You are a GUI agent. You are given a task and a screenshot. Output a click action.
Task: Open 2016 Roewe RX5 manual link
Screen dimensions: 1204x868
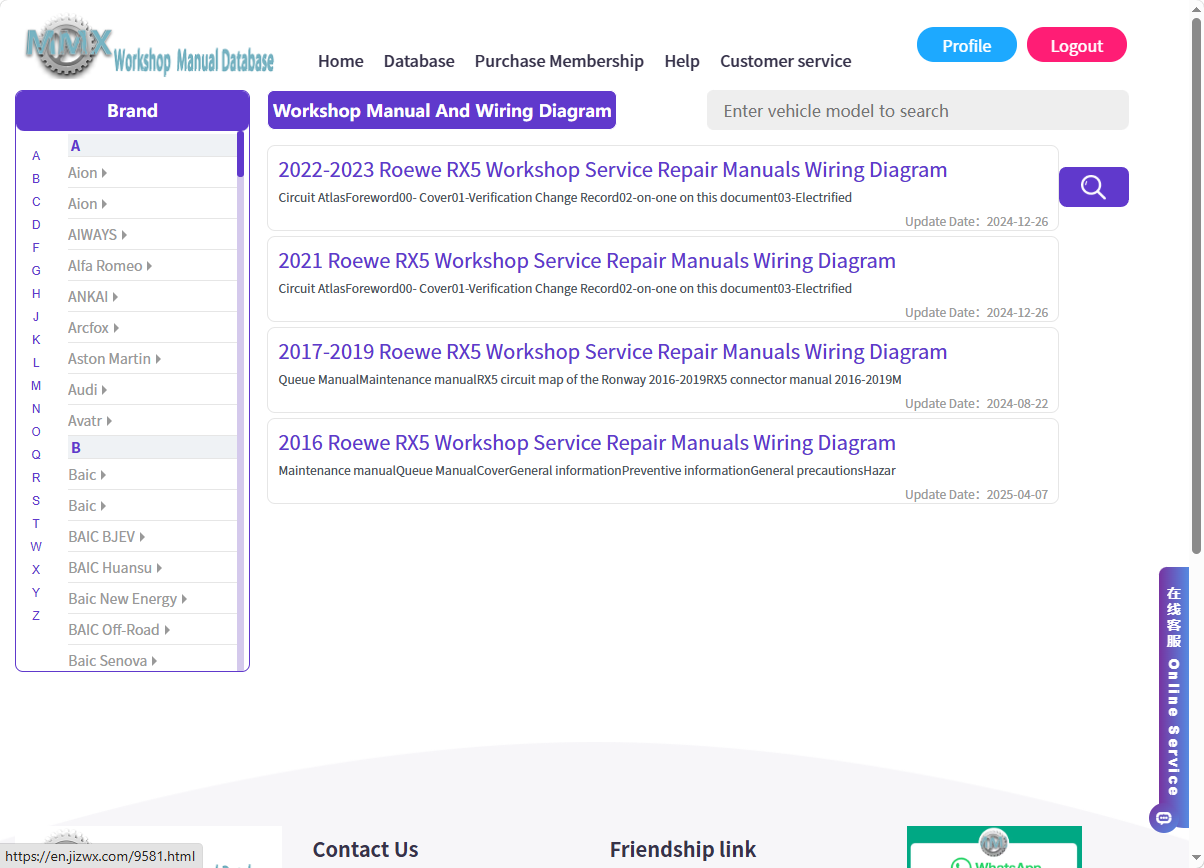(x=587, y=442)
